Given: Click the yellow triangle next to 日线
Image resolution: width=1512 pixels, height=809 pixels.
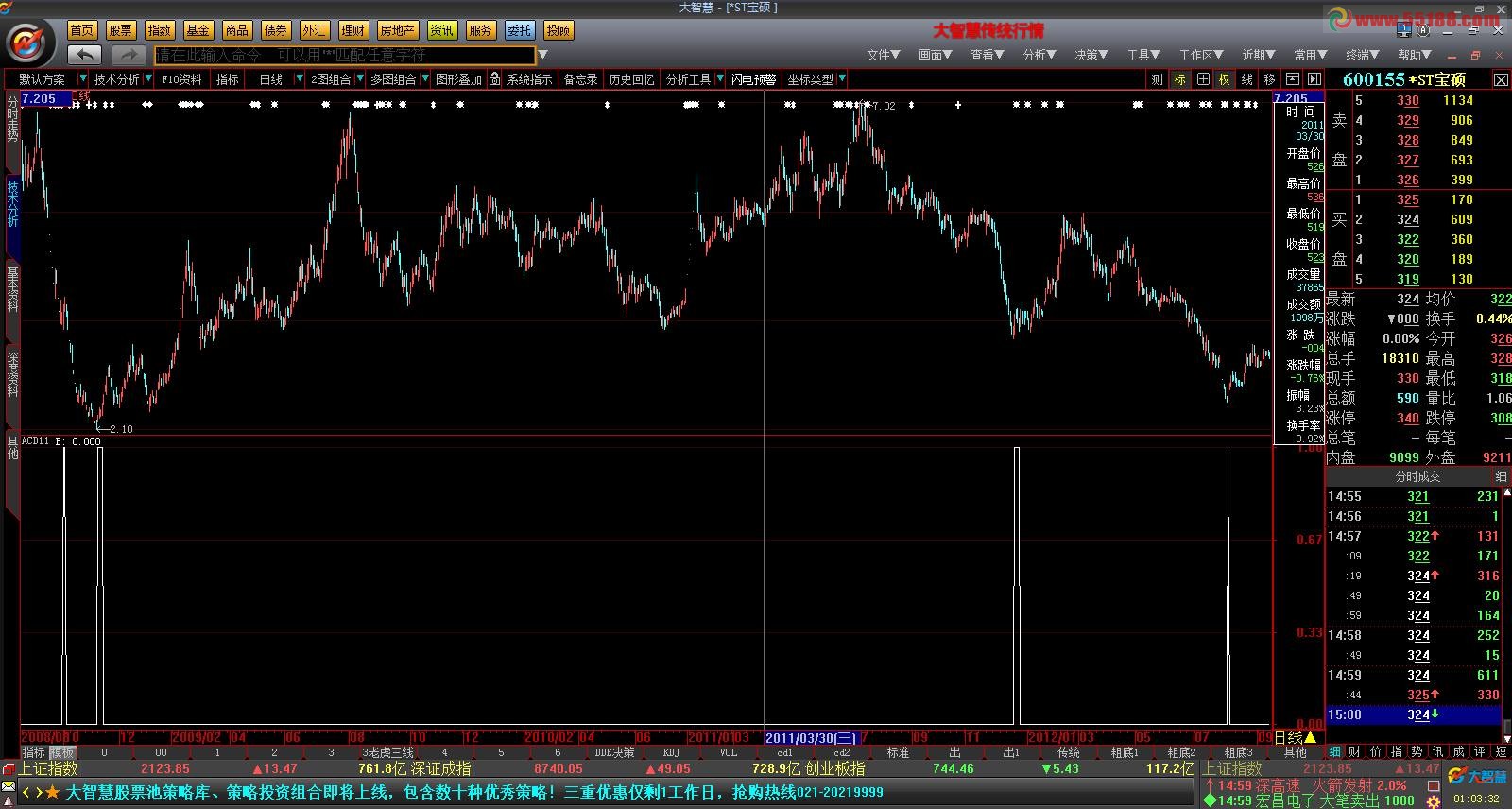Looking at the screenshot, I should 1310,737.
